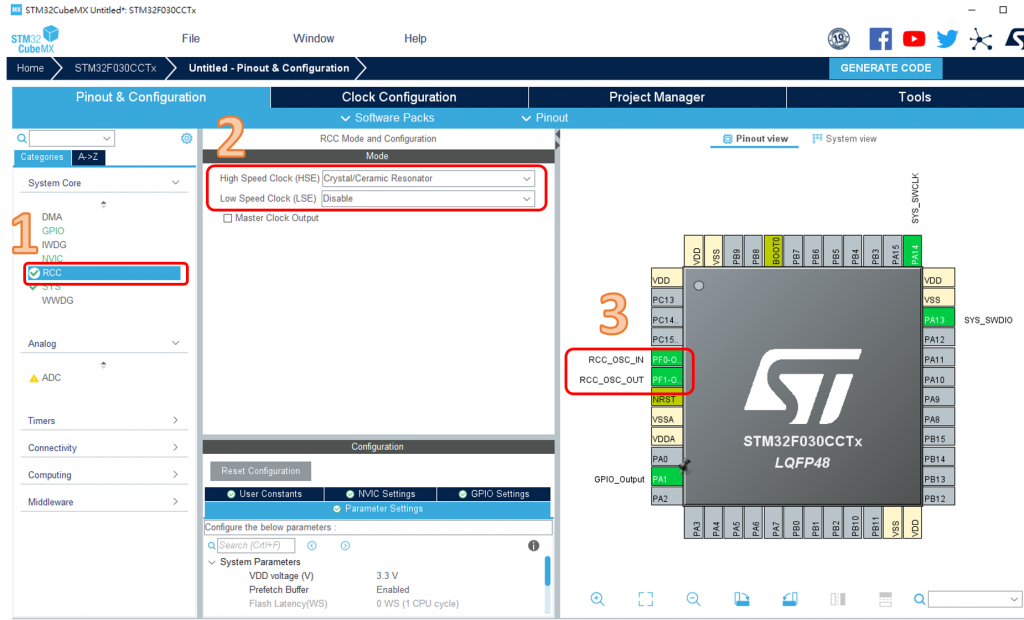The height and width of the screenshot is (620, 1024).
Task: Select the PA13 SYS_SWDIO pin
Action: point(938,319)
